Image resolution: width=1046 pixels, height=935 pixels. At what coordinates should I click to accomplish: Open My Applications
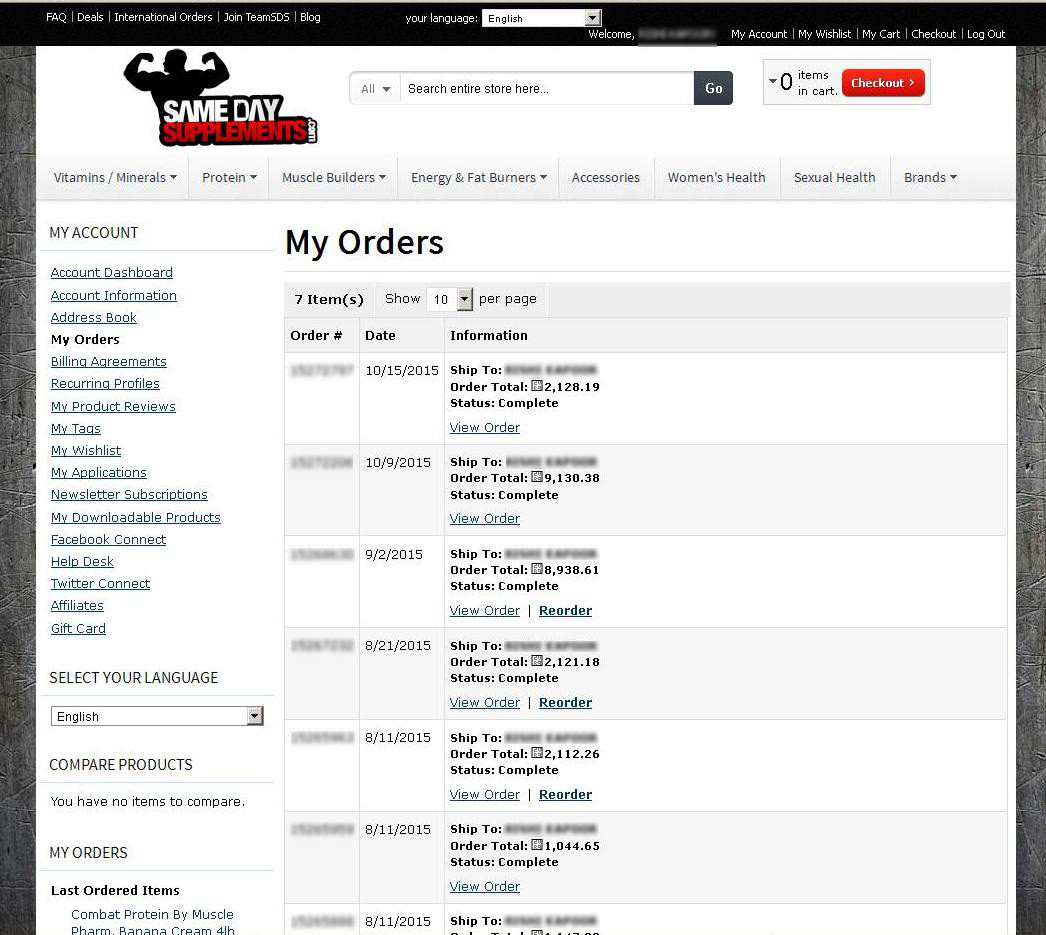pyautogui.click(x=99, y=472)
